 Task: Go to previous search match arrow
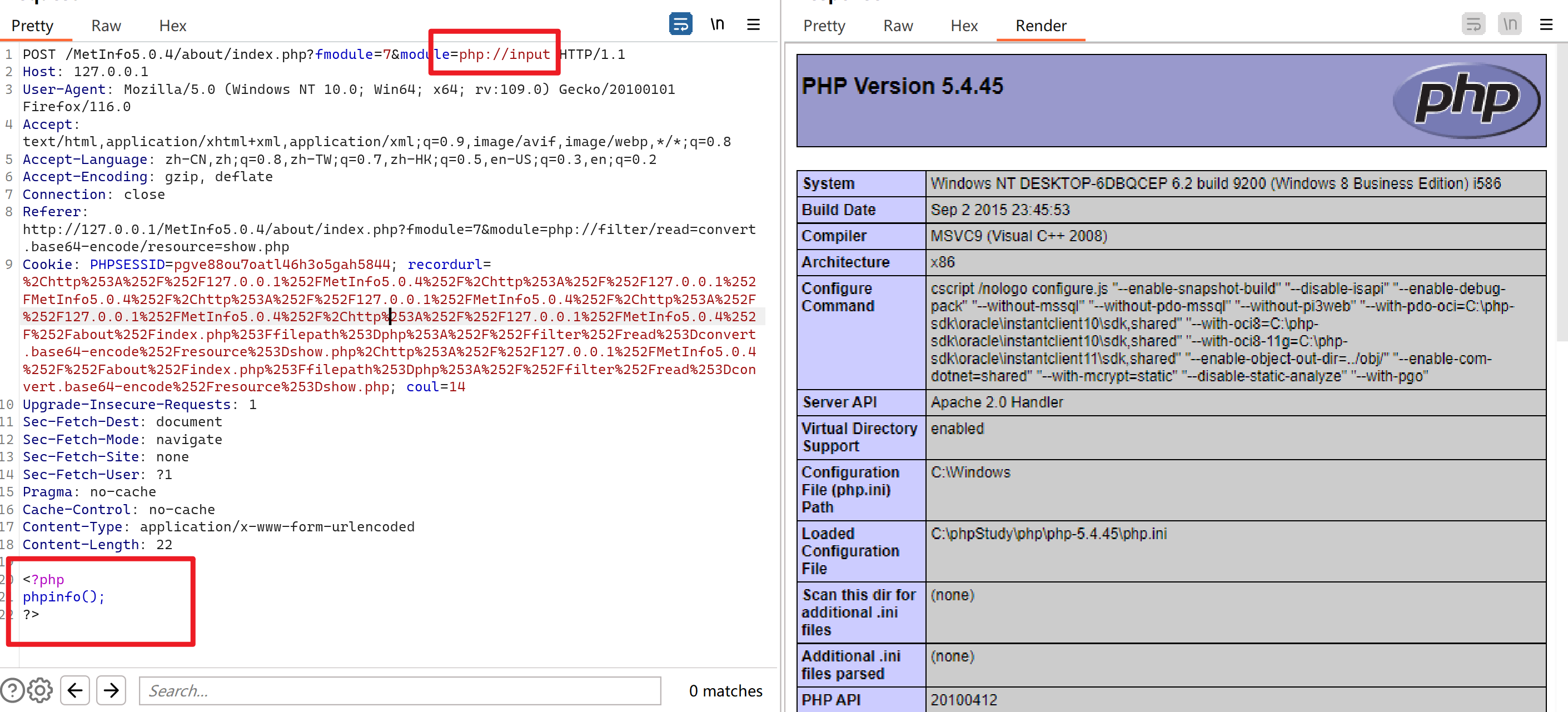(75, 690)
